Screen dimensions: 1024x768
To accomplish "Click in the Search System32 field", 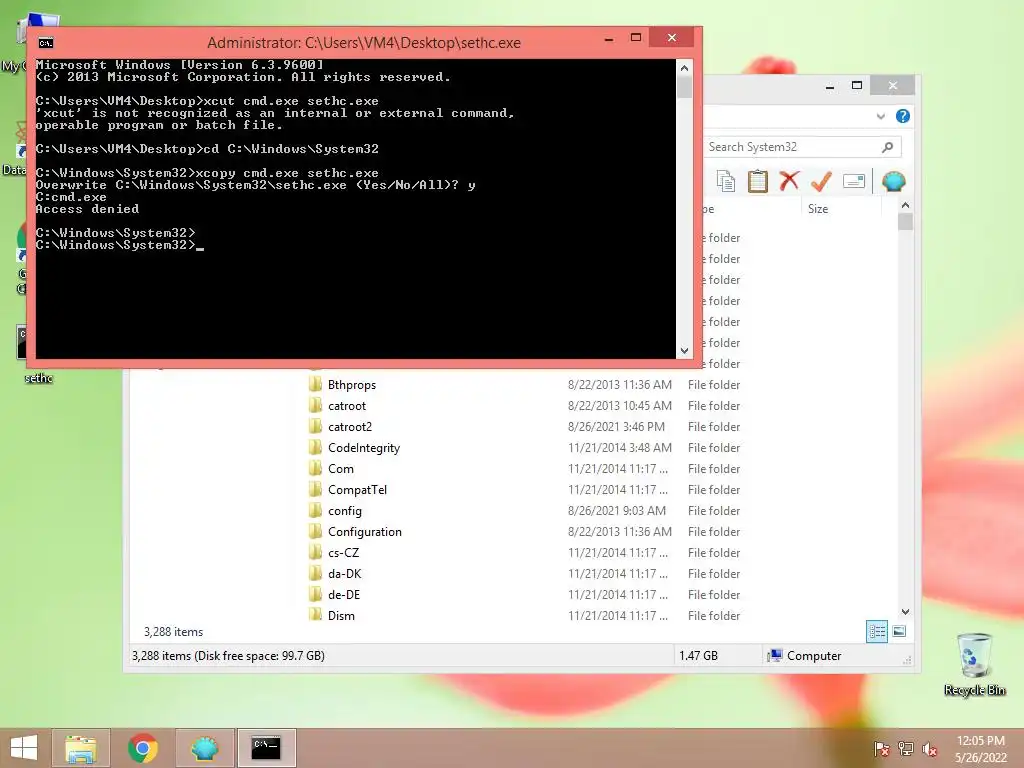I will 802,147.
